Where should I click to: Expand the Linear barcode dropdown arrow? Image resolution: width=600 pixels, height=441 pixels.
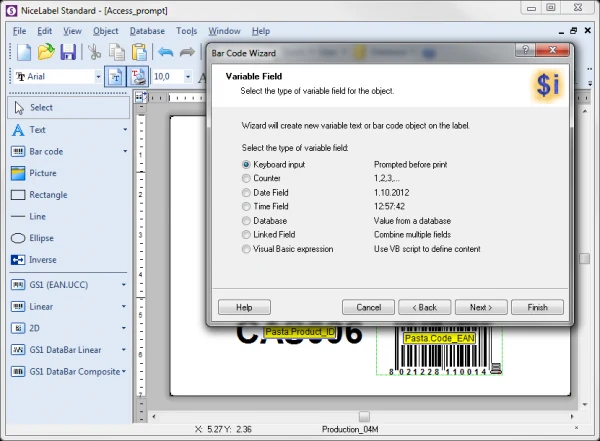coord(124,307)
